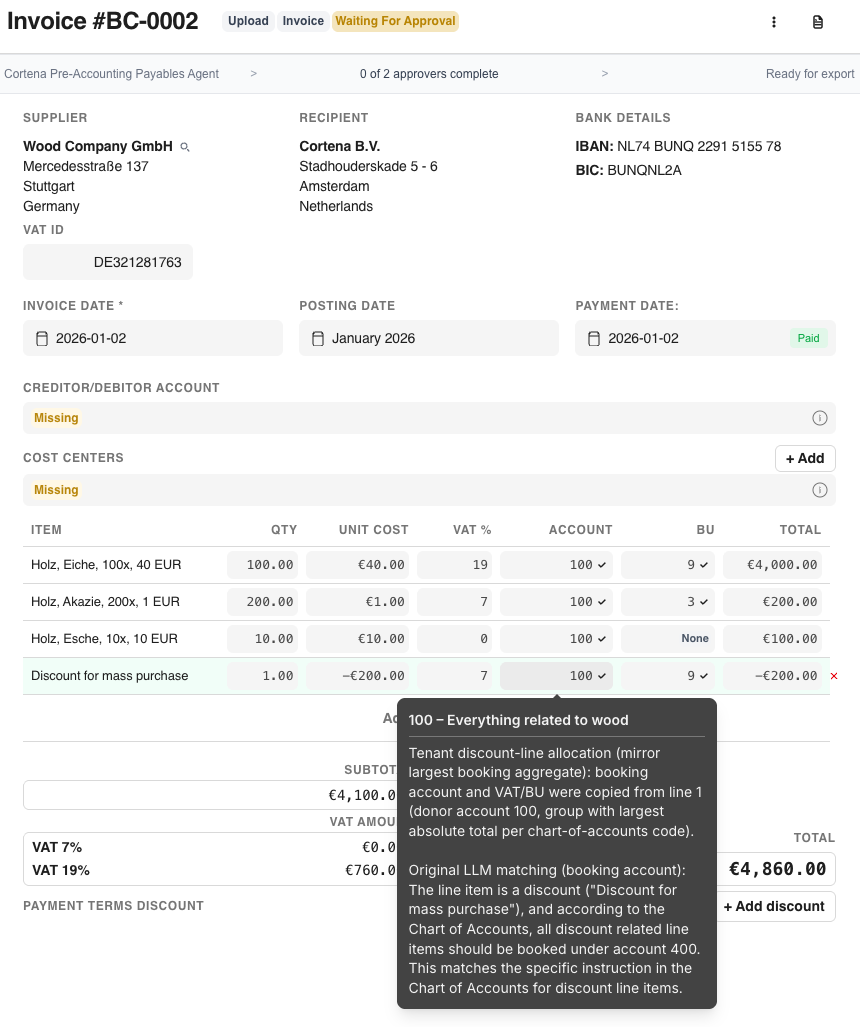
Task: Open the Invoice Date calendar icon
Action: coord(42,339)
